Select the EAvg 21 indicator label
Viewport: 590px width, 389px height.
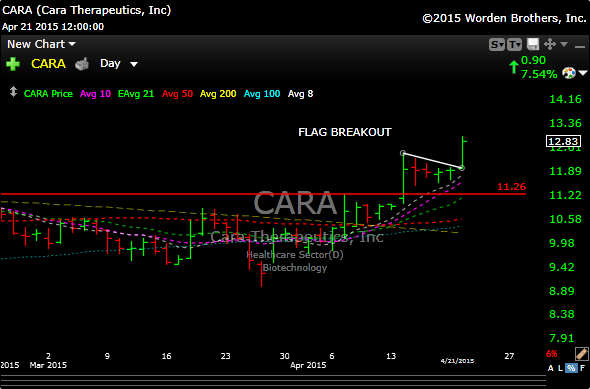pyautogui.click(x=136, y=94)
